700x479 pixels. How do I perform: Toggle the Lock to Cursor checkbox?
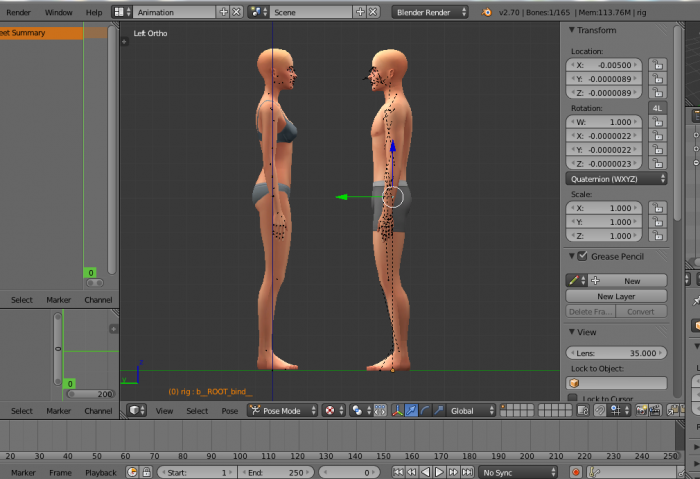point(573,399)
